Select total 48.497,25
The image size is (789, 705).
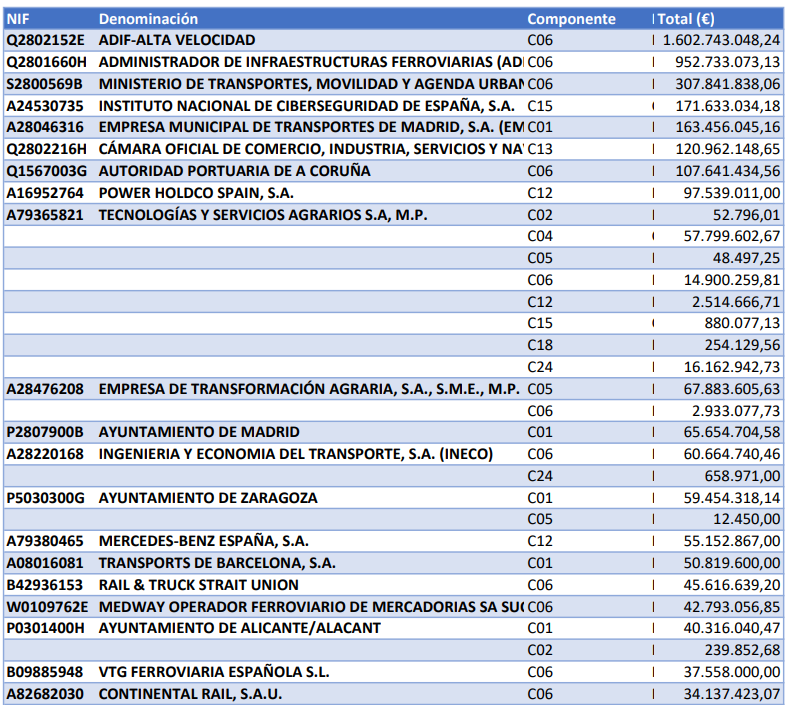pyautogui.click(x=746, y=258)
